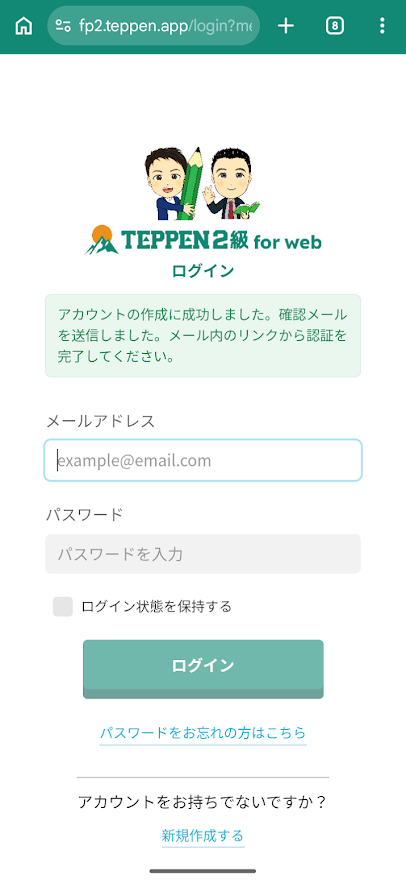Select the fp2.teppen.app URL address bar
This screenshot has width=406, height=883.
click(154, 26)
